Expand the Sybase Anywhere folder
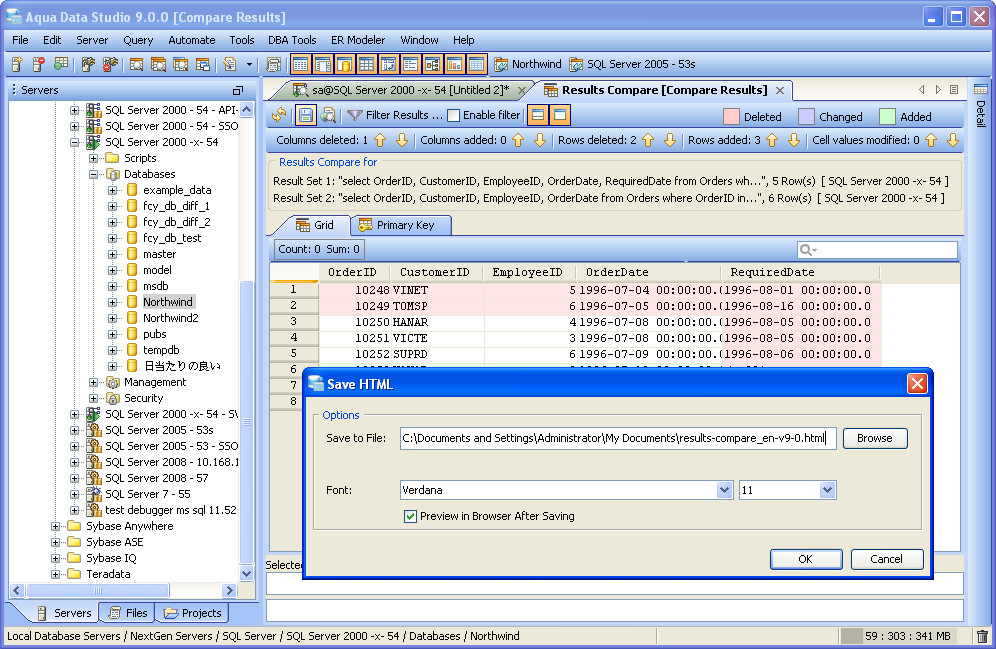Screen dimensions: 996x649 click(x=55, y=526)
